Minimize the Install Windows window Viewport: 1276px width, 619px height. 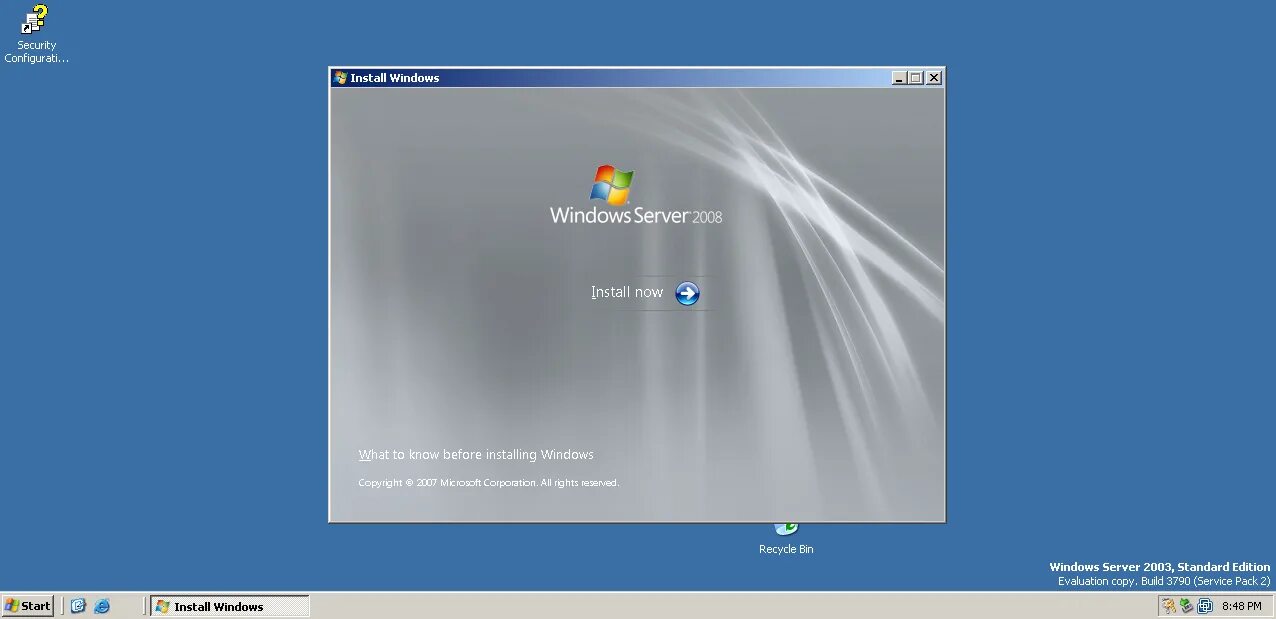899,78
